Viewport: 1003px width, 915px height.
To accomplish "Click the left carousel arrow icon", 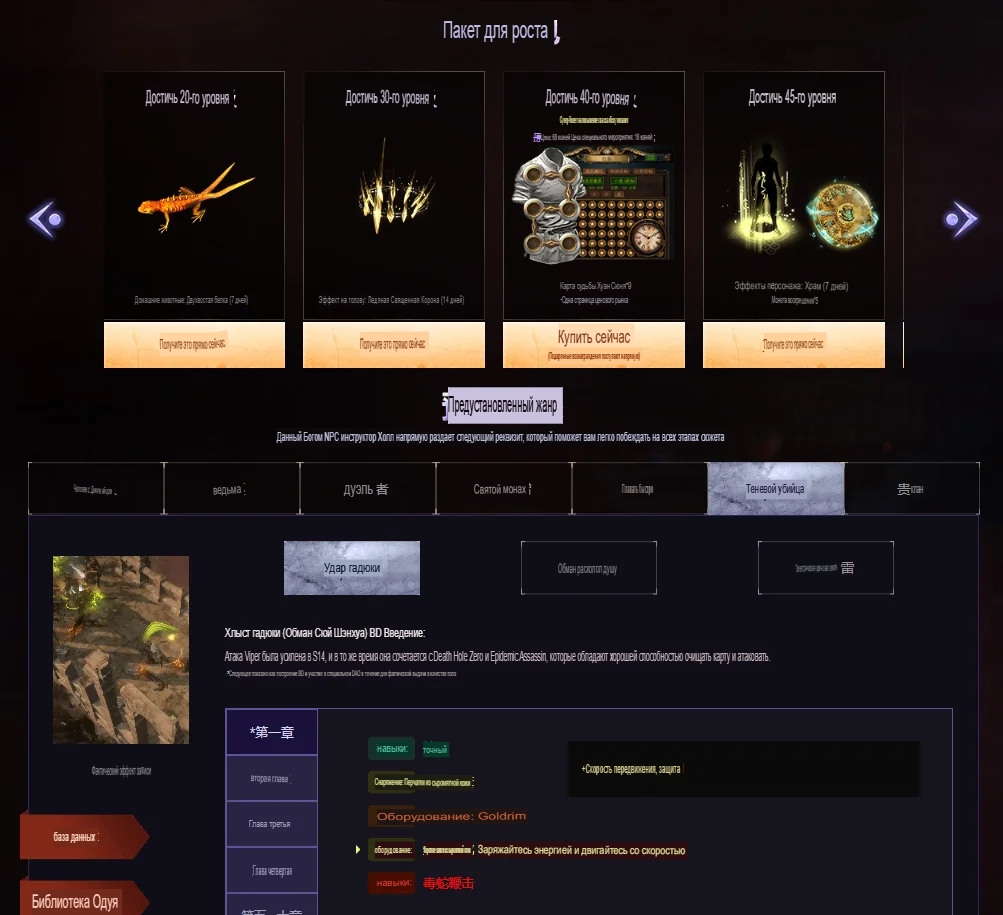I will pyautogui.click(x=46, y=219).
